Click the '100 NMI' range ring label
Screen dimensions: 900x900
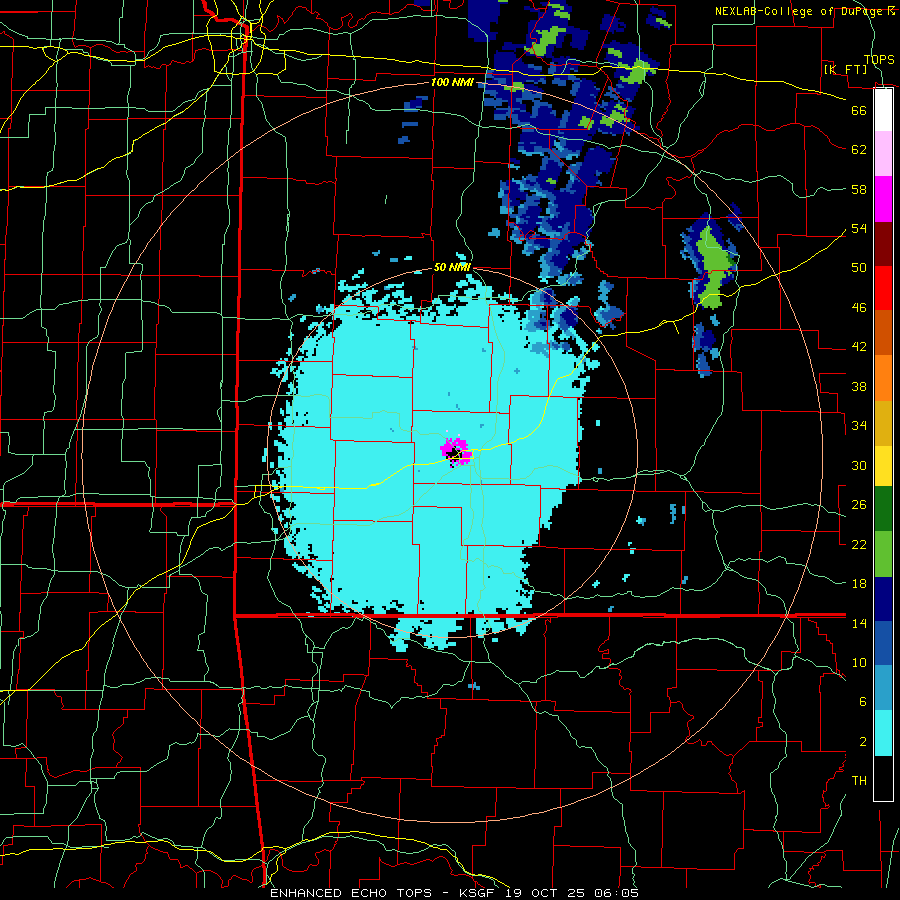coord(452,82)
